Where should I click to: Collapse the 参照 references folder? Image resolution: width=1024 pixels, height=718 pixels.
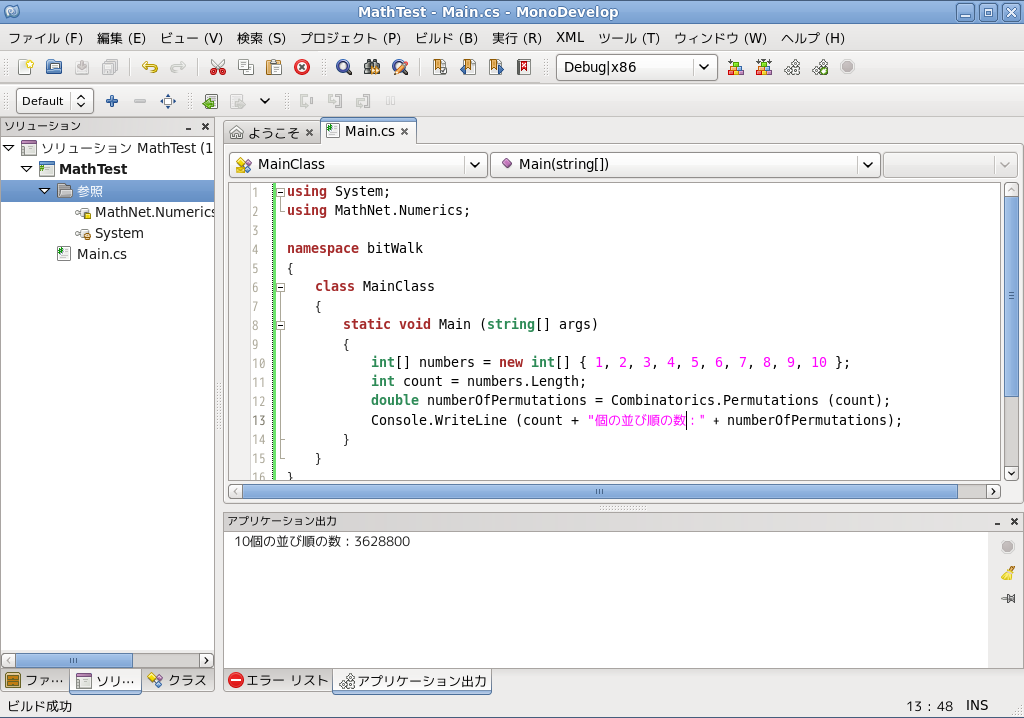44,191
